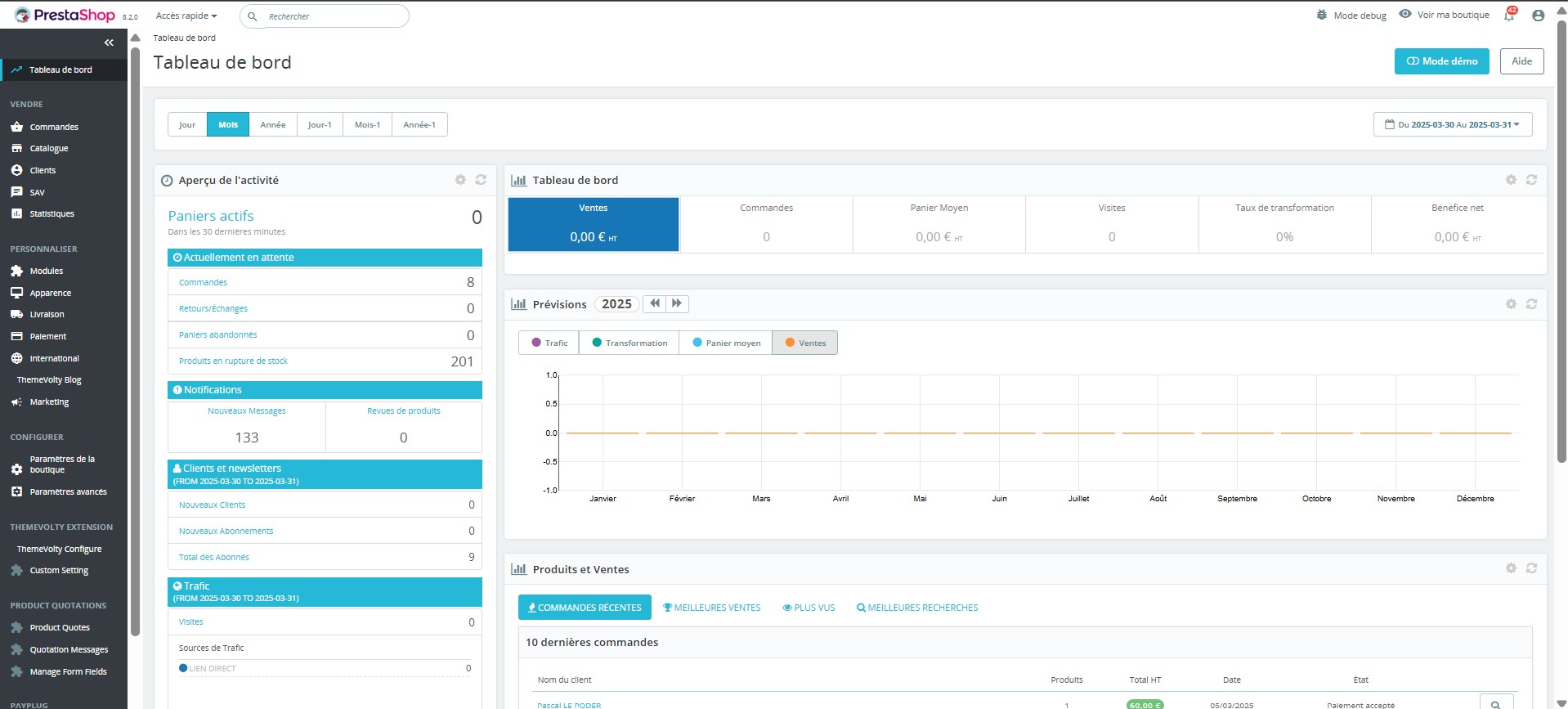This screenshot has width=1568, height=709.
Task: Refresh the Aperçu de l'activité panel
Action: [x=481, y=180]
